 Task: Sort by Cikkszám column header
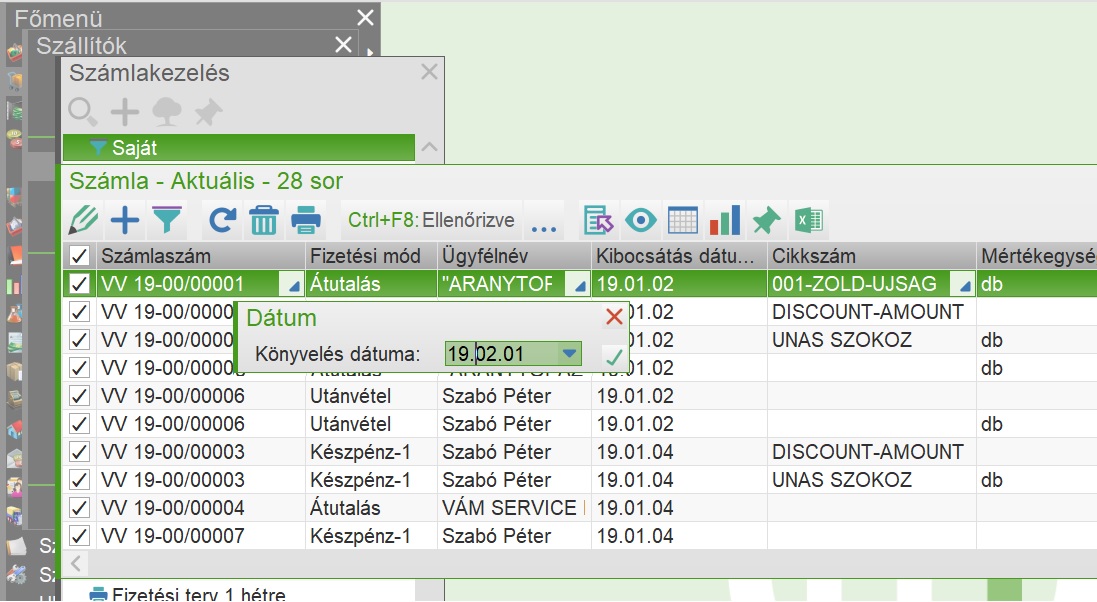(x=872, y=256)
